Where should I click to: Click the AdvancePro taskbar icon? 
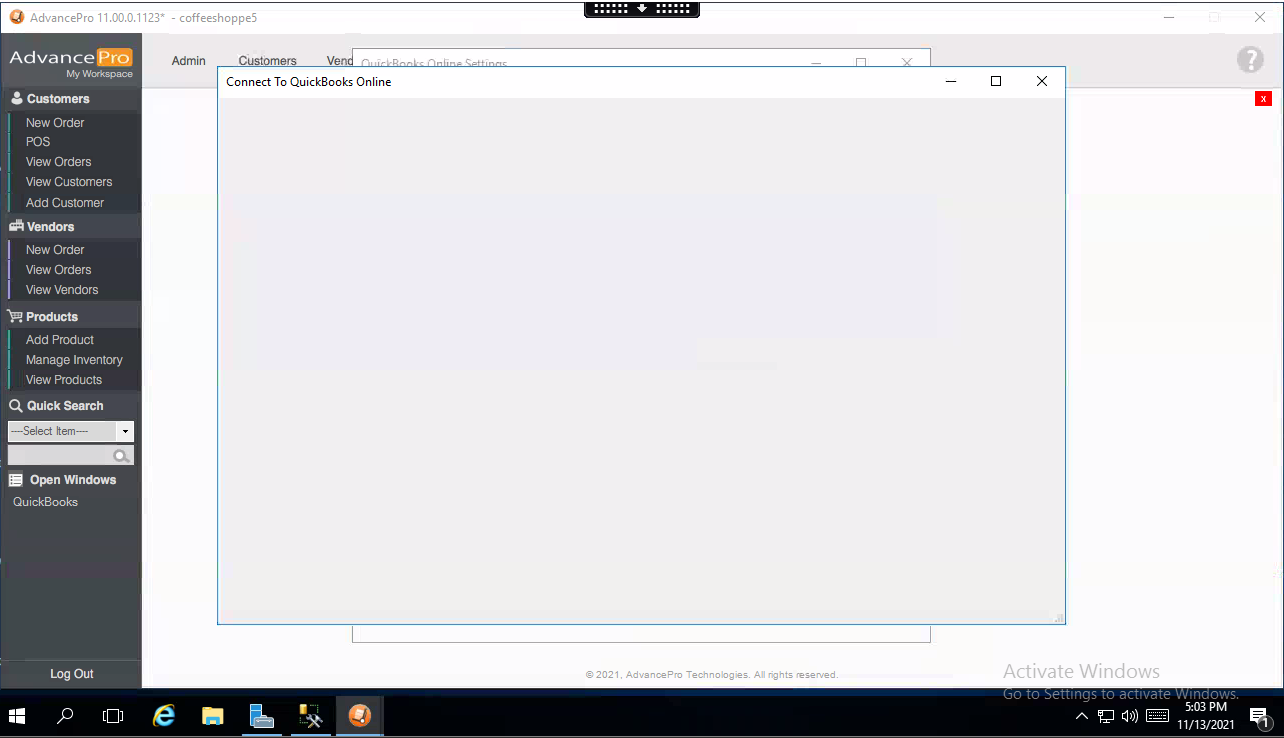tap(360, 716)
